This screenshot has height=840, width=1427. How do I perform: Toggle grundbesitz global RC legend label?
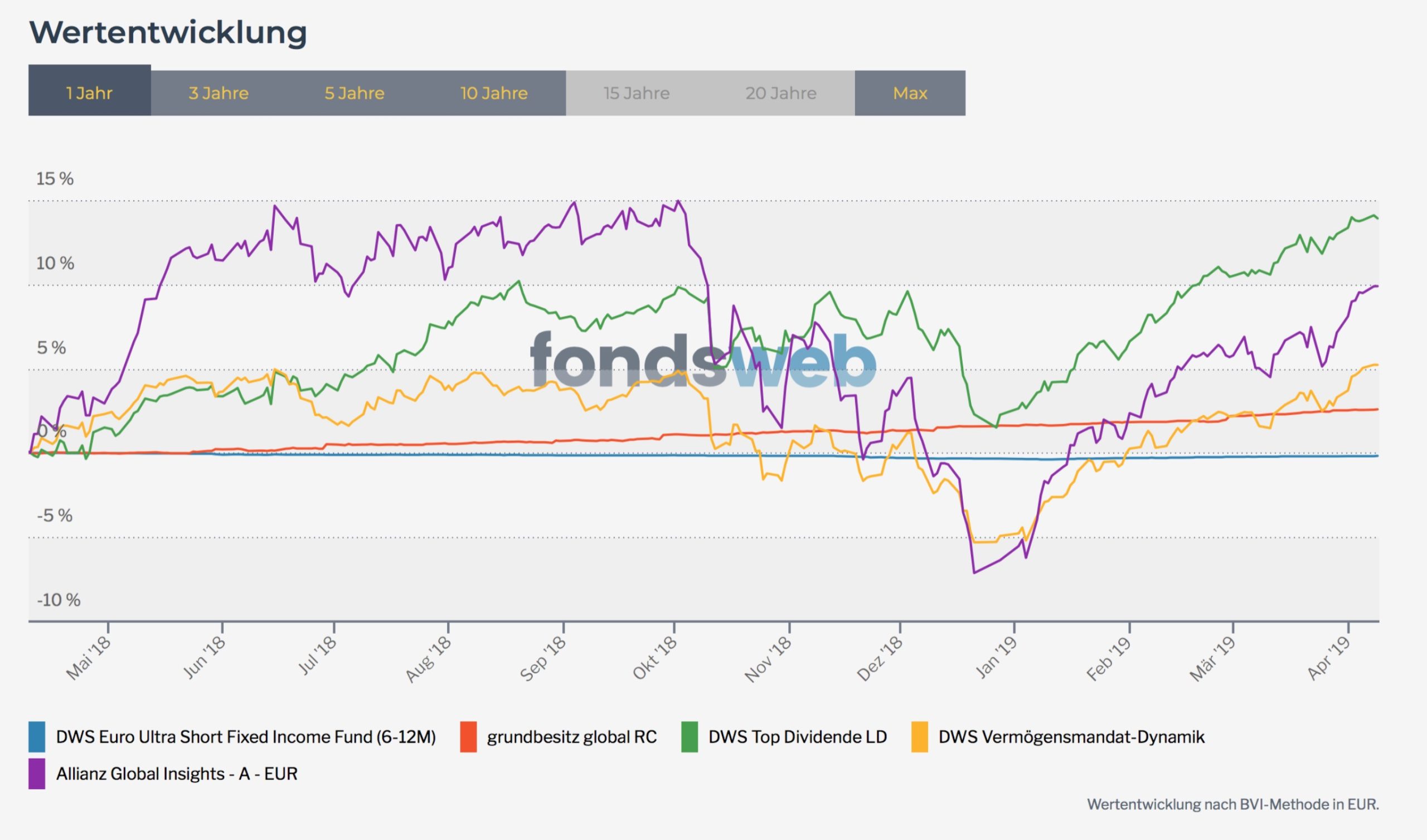[x=572, y=736]
